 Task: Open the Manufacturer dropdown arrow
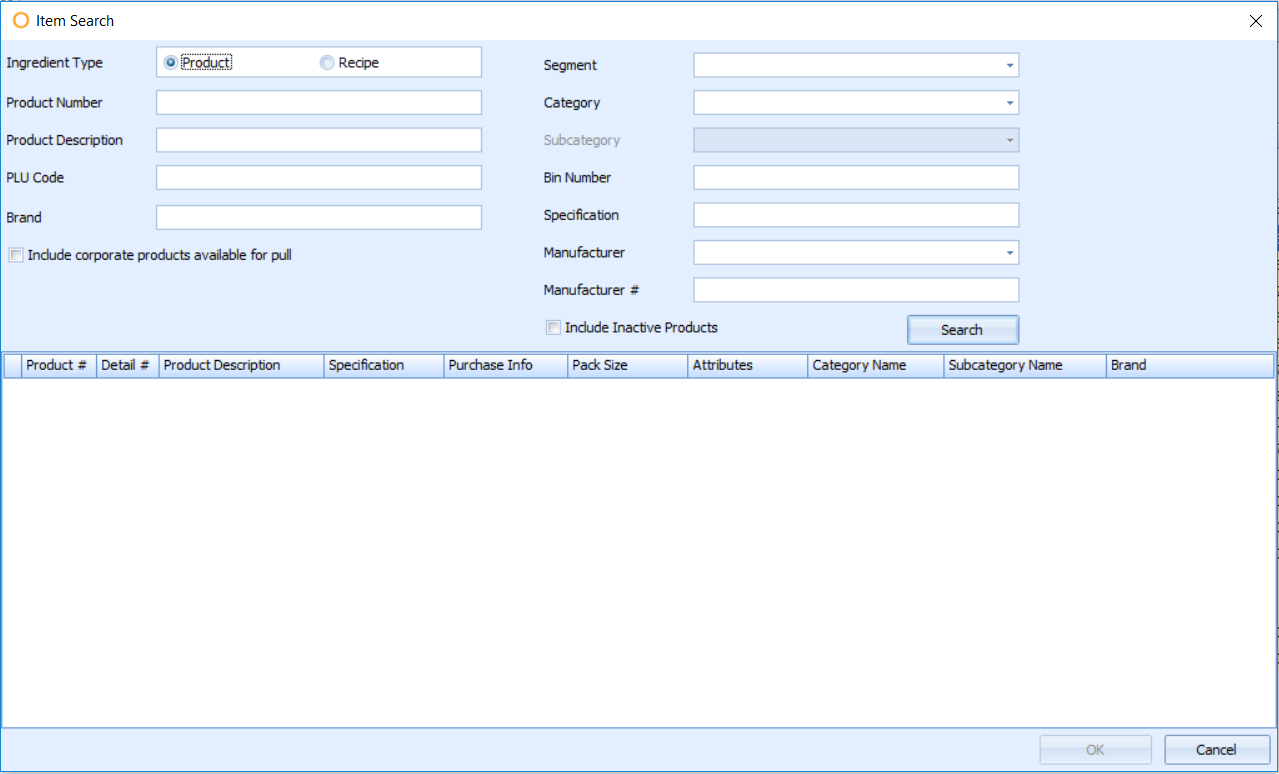pos(1009,253)
